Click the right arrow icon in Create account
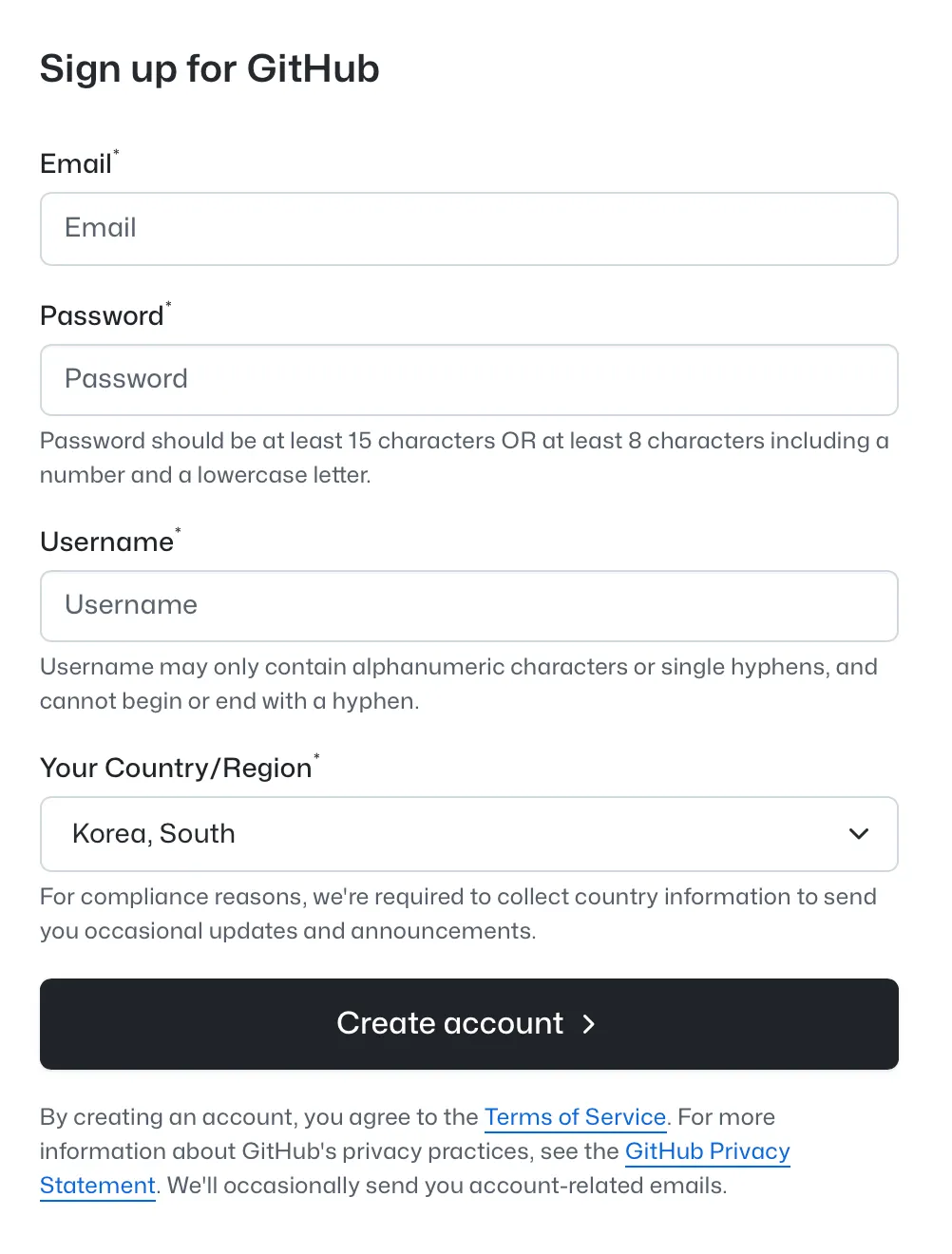Screen dimensions: 952x1254 pos(589,1024)
